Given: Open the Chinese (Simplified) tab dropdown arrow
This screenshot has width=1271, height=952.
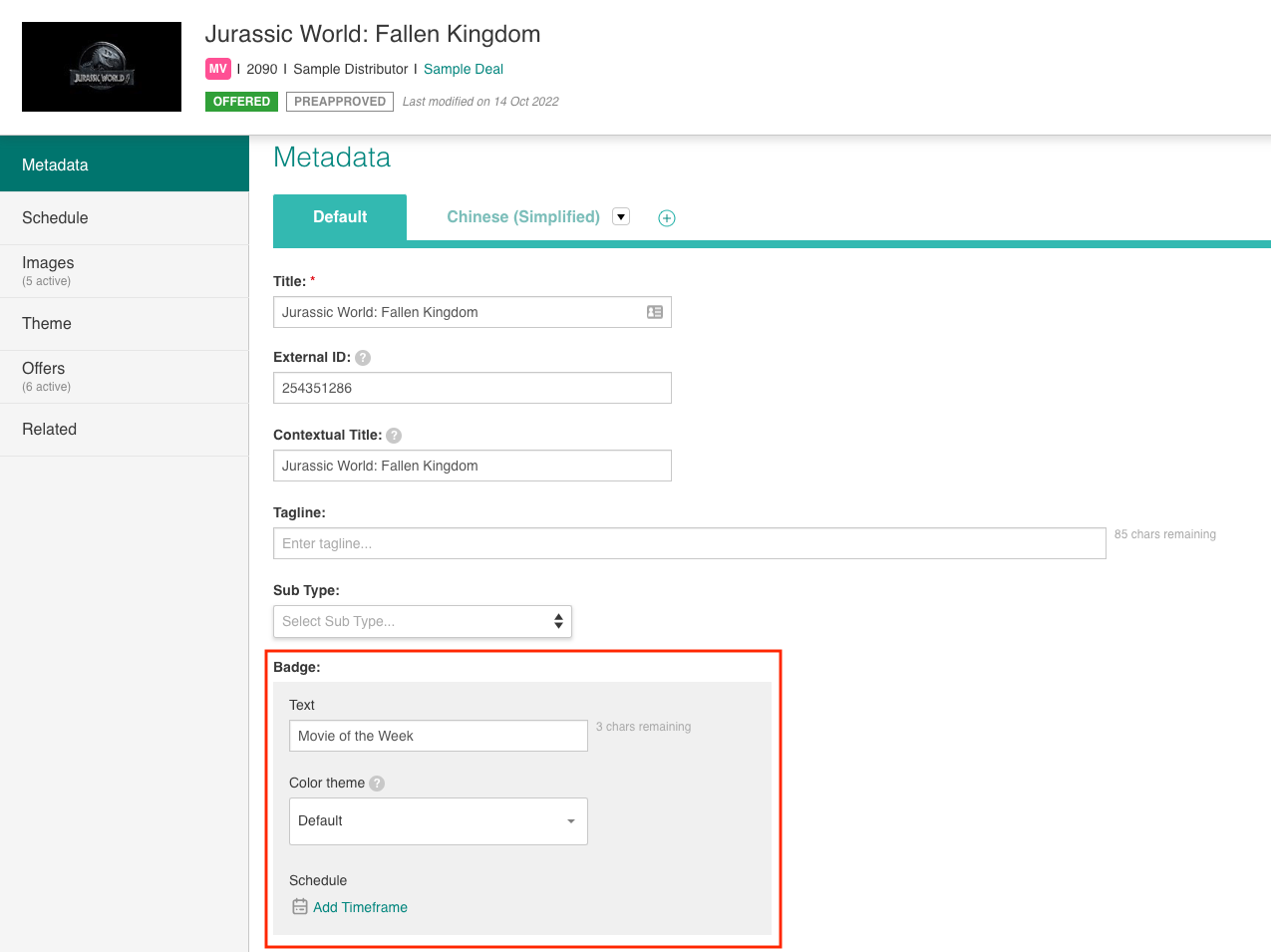Looking at the screenshot, I should 621,216.
